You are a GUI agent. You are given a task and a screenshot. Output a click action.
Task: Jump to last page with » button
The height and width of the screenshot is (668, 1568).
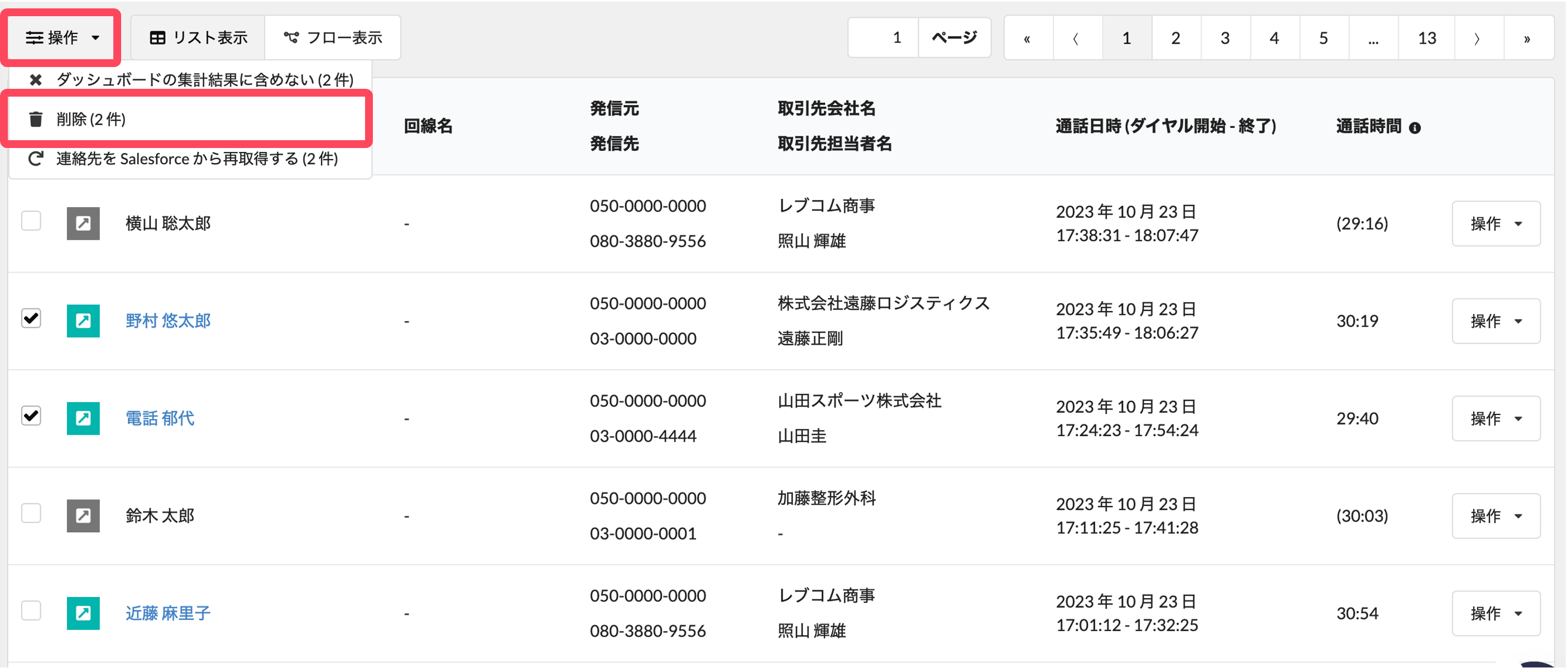coord(1528,39)
